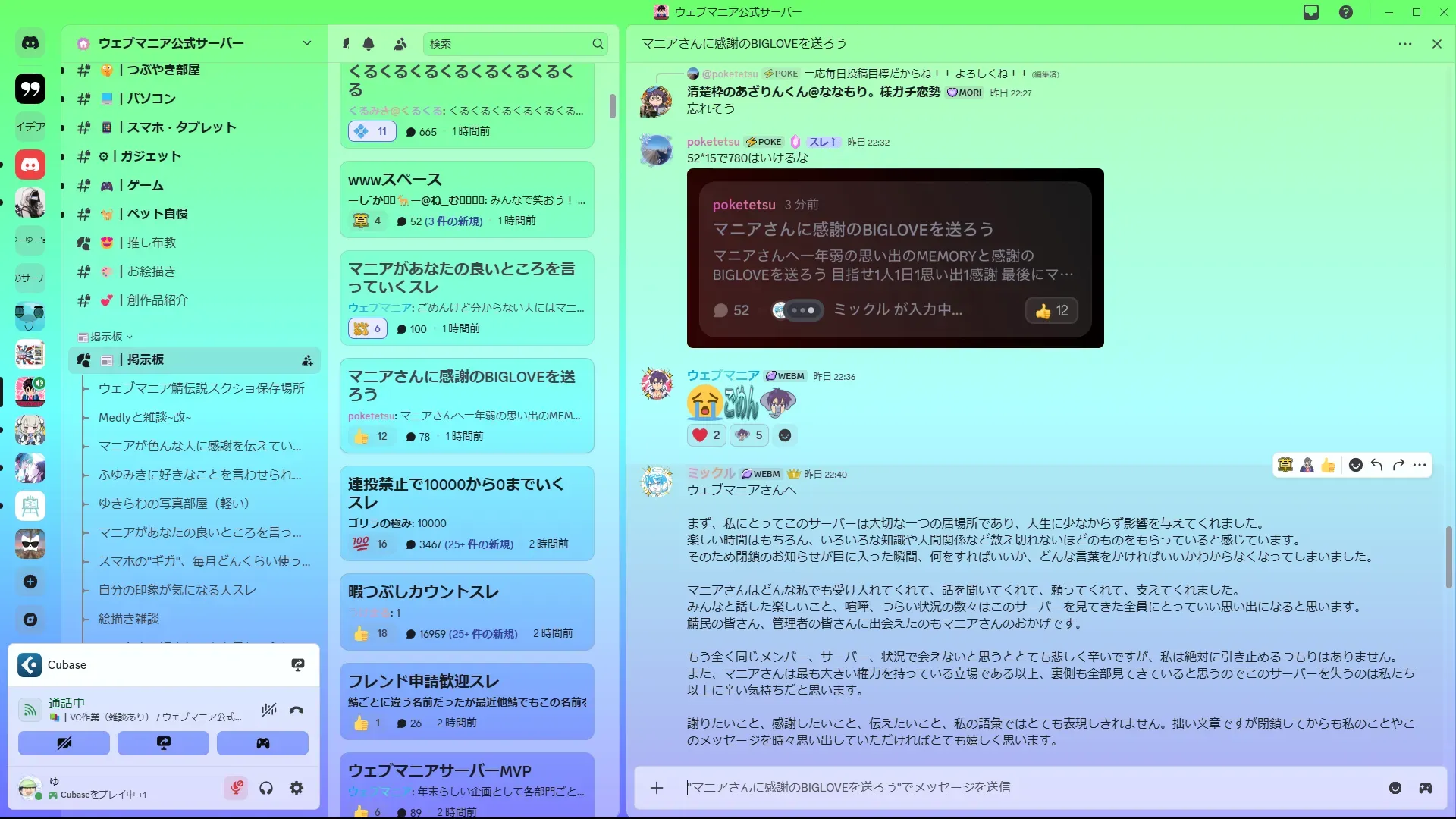Click the 検索 search field
This screenshot has width=1456, height=819.
coord(508,44)
